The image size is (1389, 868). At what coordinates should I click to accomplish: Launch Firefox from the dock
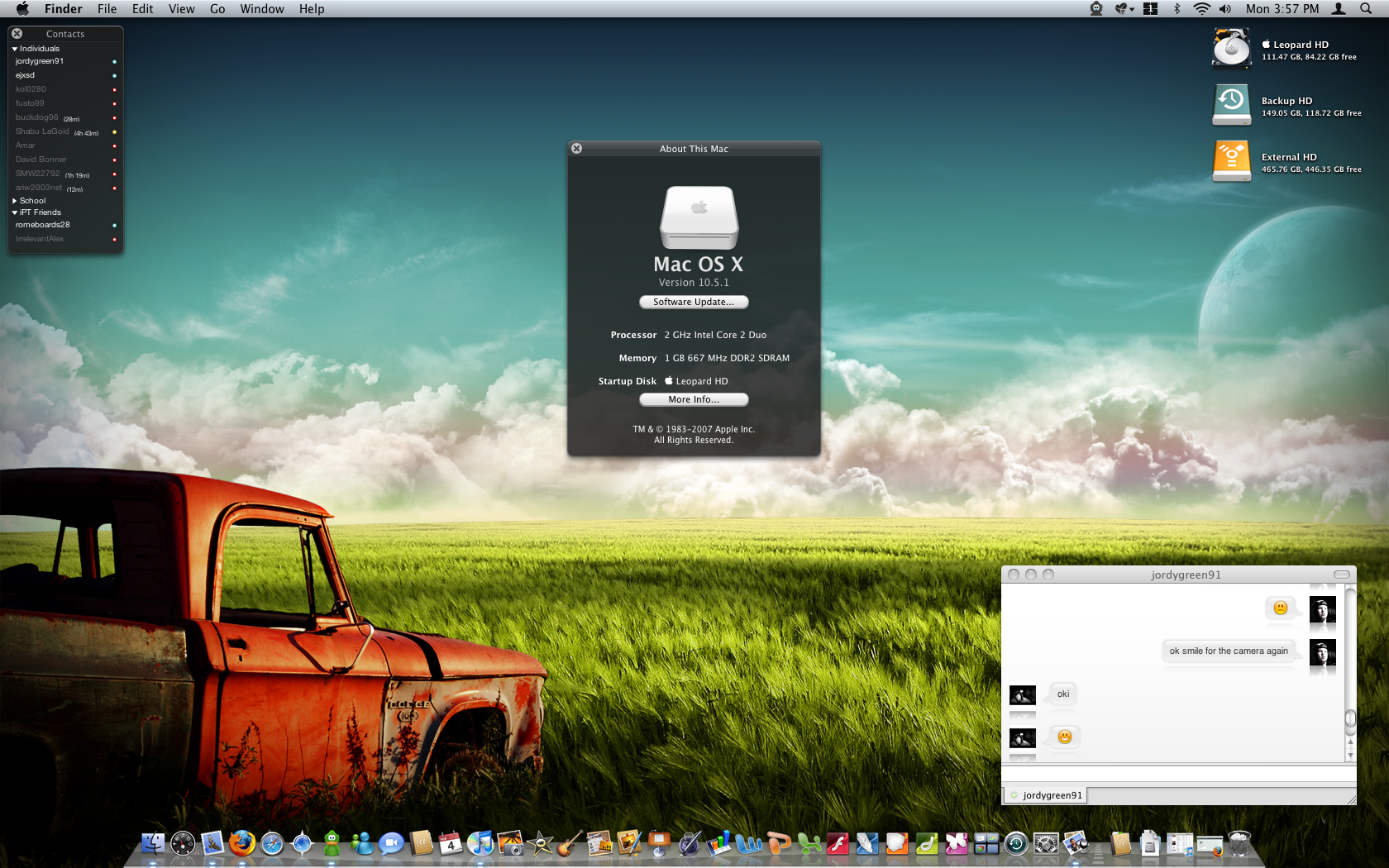pyautogui.click(x=242, y=843)
